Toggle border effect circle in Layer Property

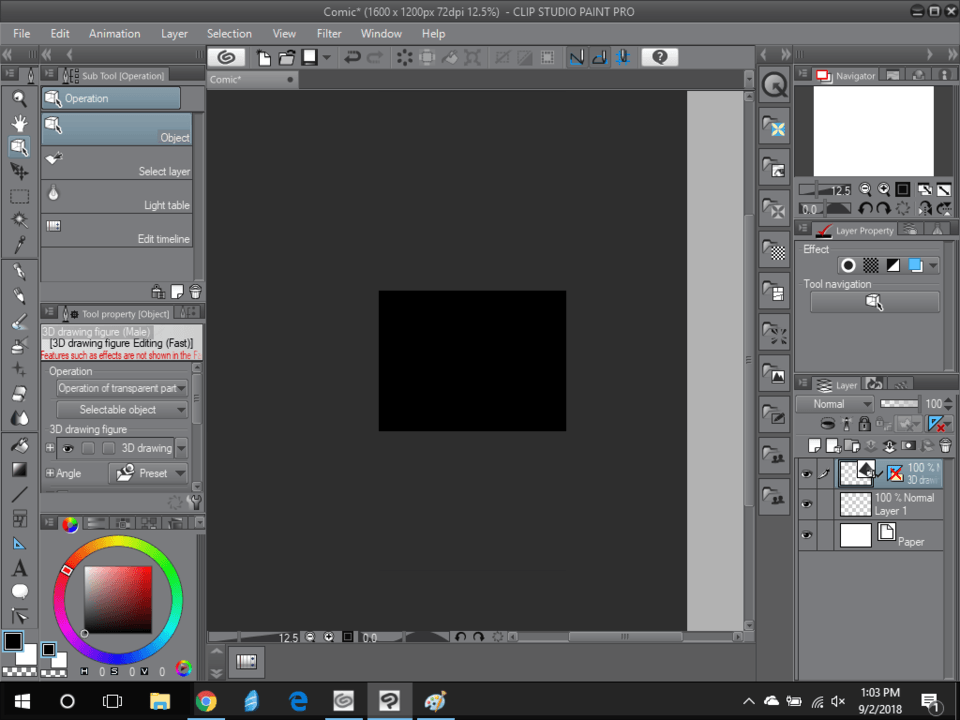coord(849,266)
